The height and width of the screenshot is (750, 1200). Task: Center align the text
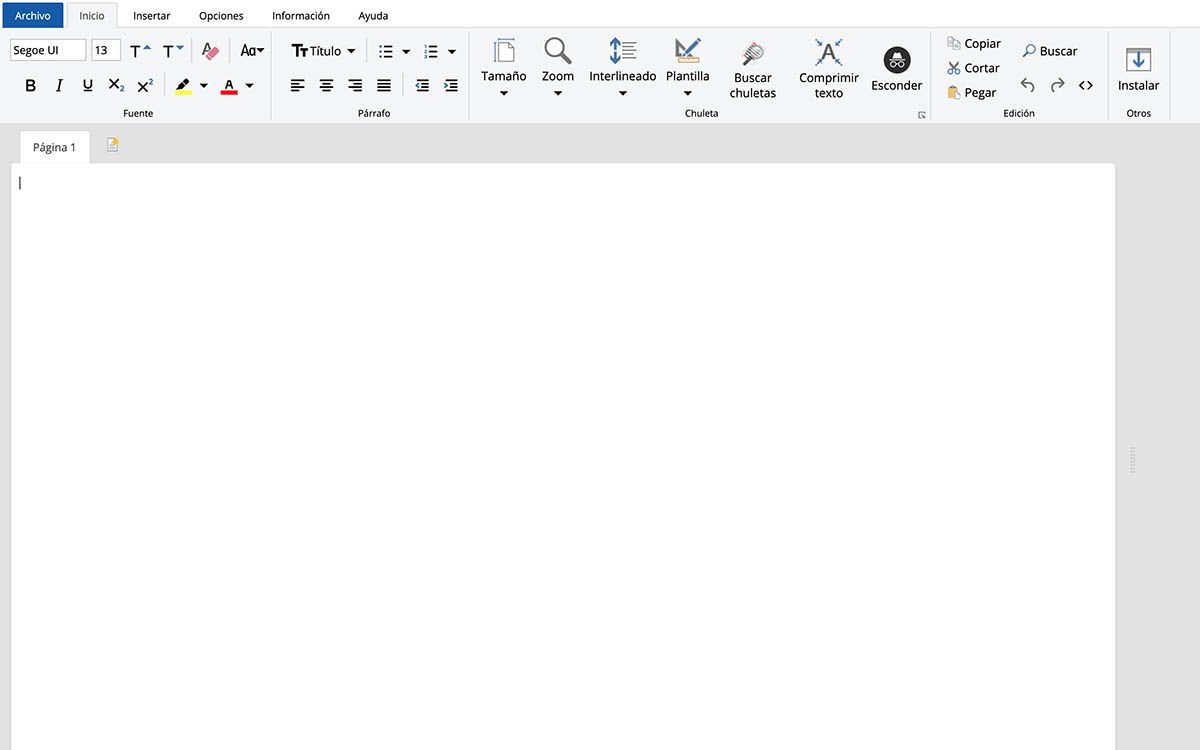(326, 86)
